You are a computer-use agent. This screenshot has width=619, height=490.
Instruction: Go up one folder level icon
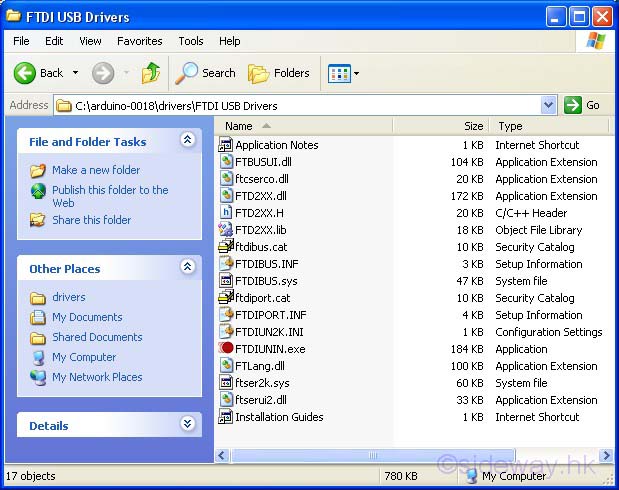[151, 73]
